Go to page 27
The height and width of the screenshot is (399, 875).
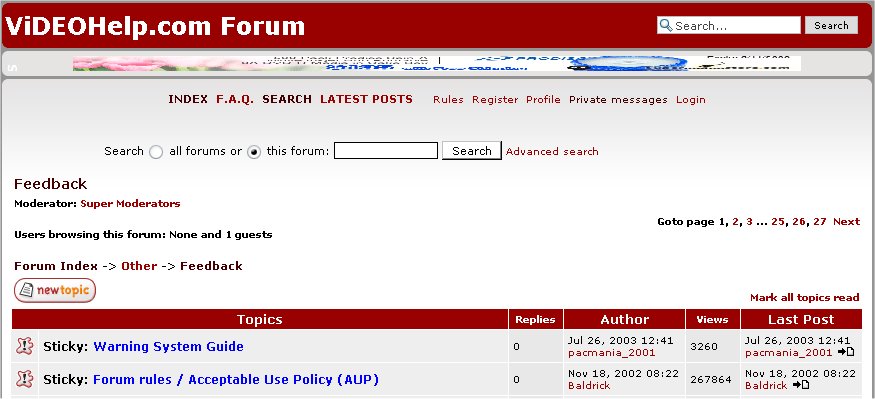pos(819,222)
